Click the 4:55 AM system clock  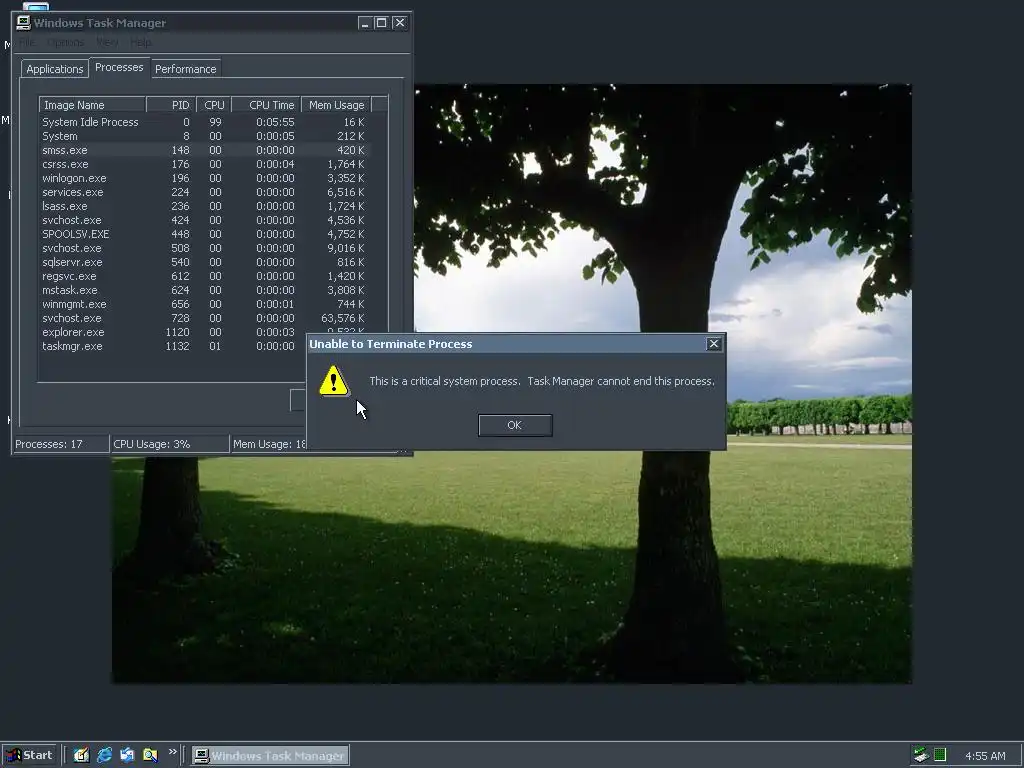(x=985, y=756)
